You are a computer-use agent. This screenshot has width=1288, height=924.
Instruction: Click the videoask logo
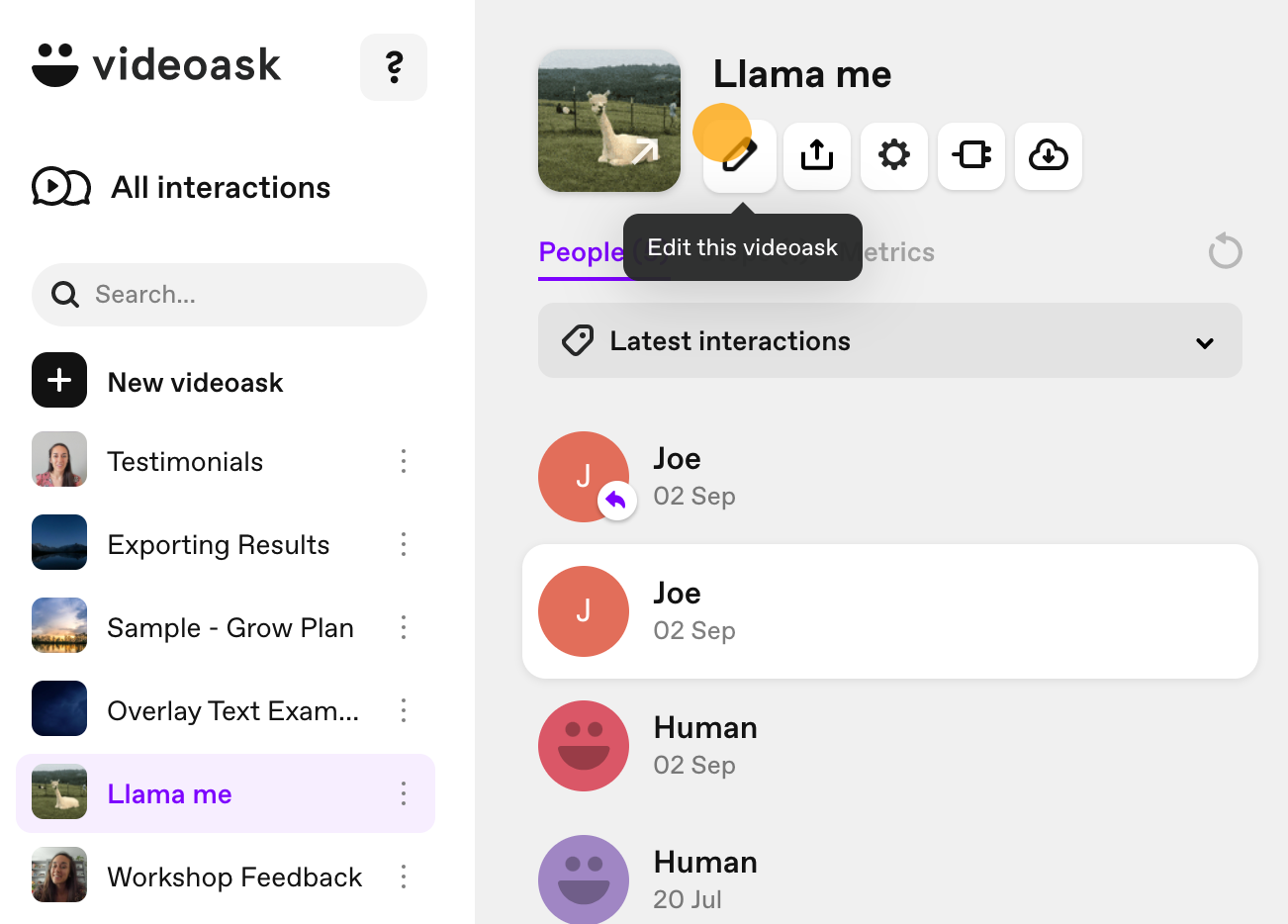point(156,65)
